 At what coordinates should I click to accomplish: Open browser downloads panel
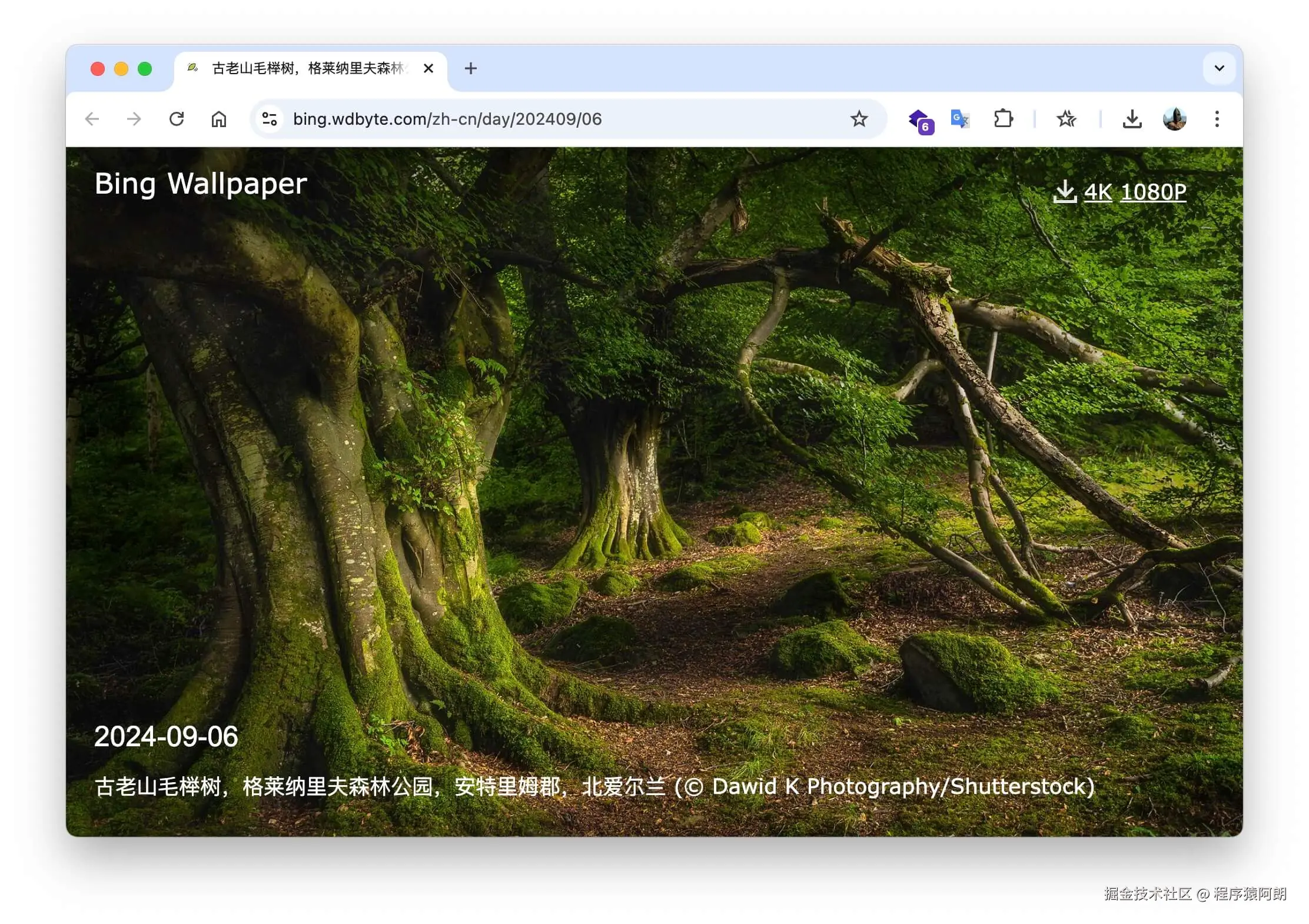(1132, 119)
